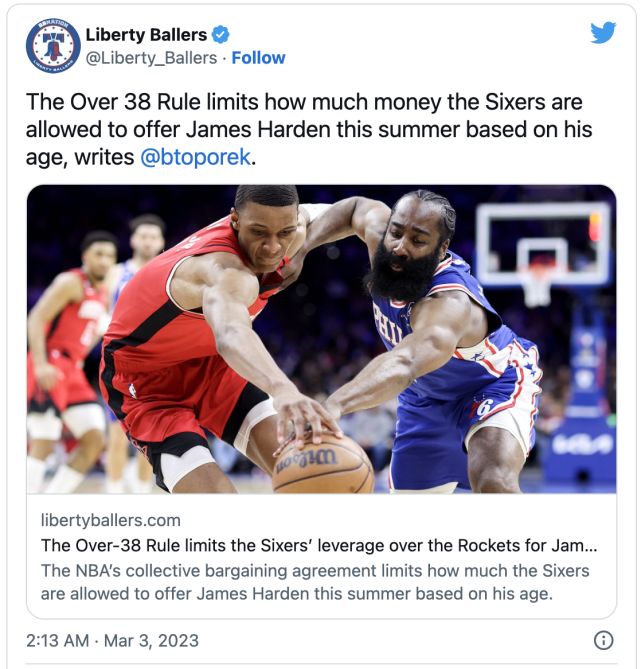641x669 pixels.
Task: Open the Liberty Ballers profile avatar
Action: coord(53,46)
